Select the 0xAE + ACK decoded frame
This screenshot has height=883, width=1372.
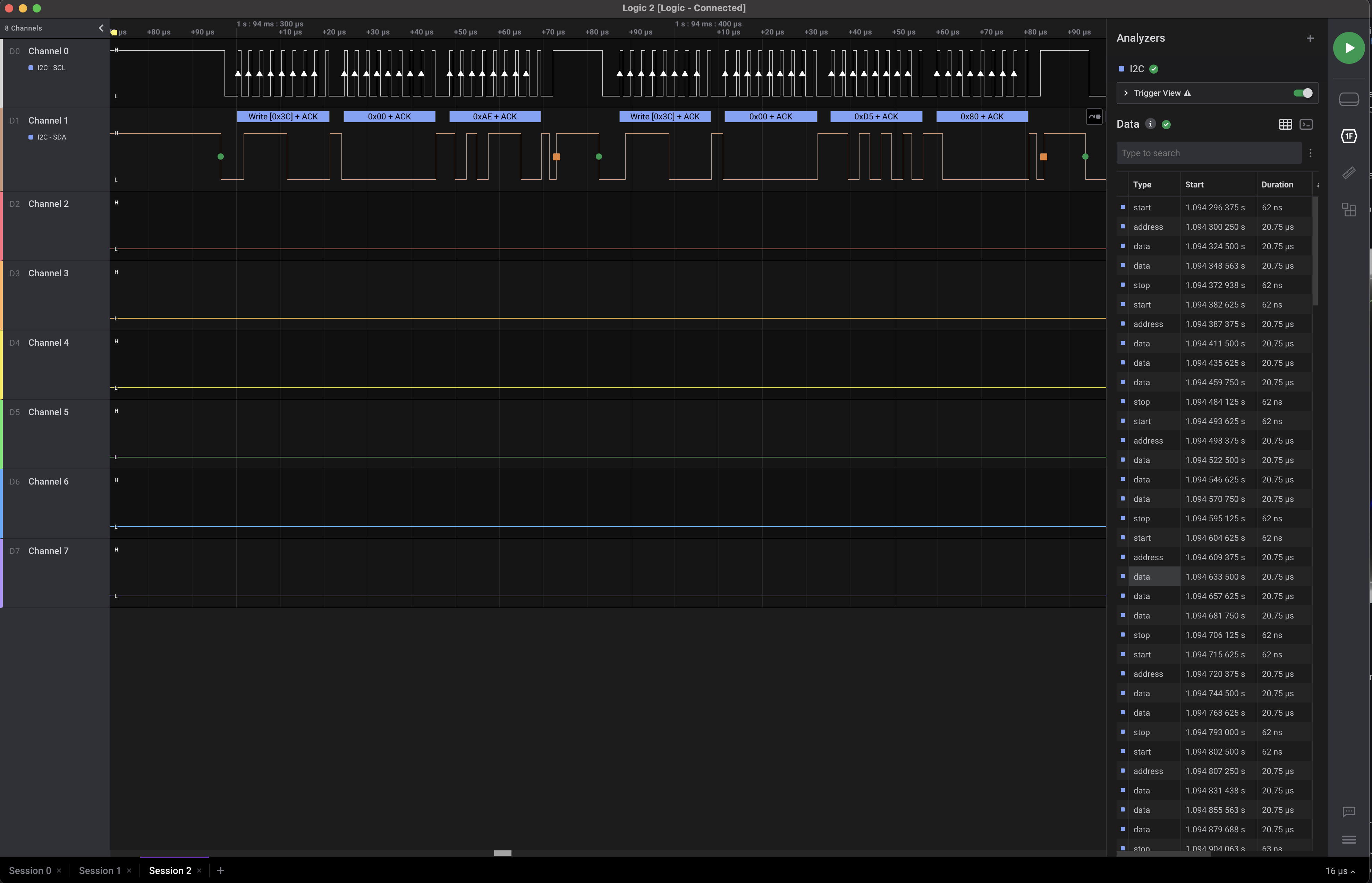494,116
